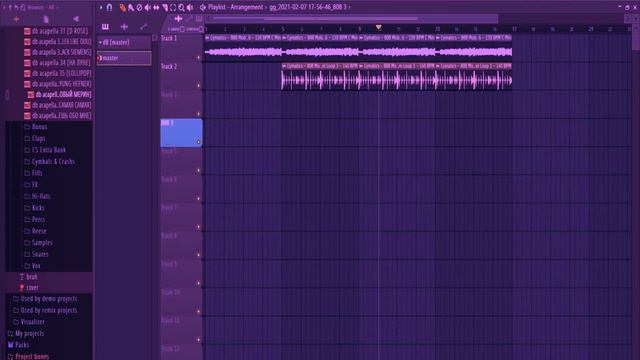Open the Vox folder
Viewport: 640px width, 360px height.
pos(32,266)
